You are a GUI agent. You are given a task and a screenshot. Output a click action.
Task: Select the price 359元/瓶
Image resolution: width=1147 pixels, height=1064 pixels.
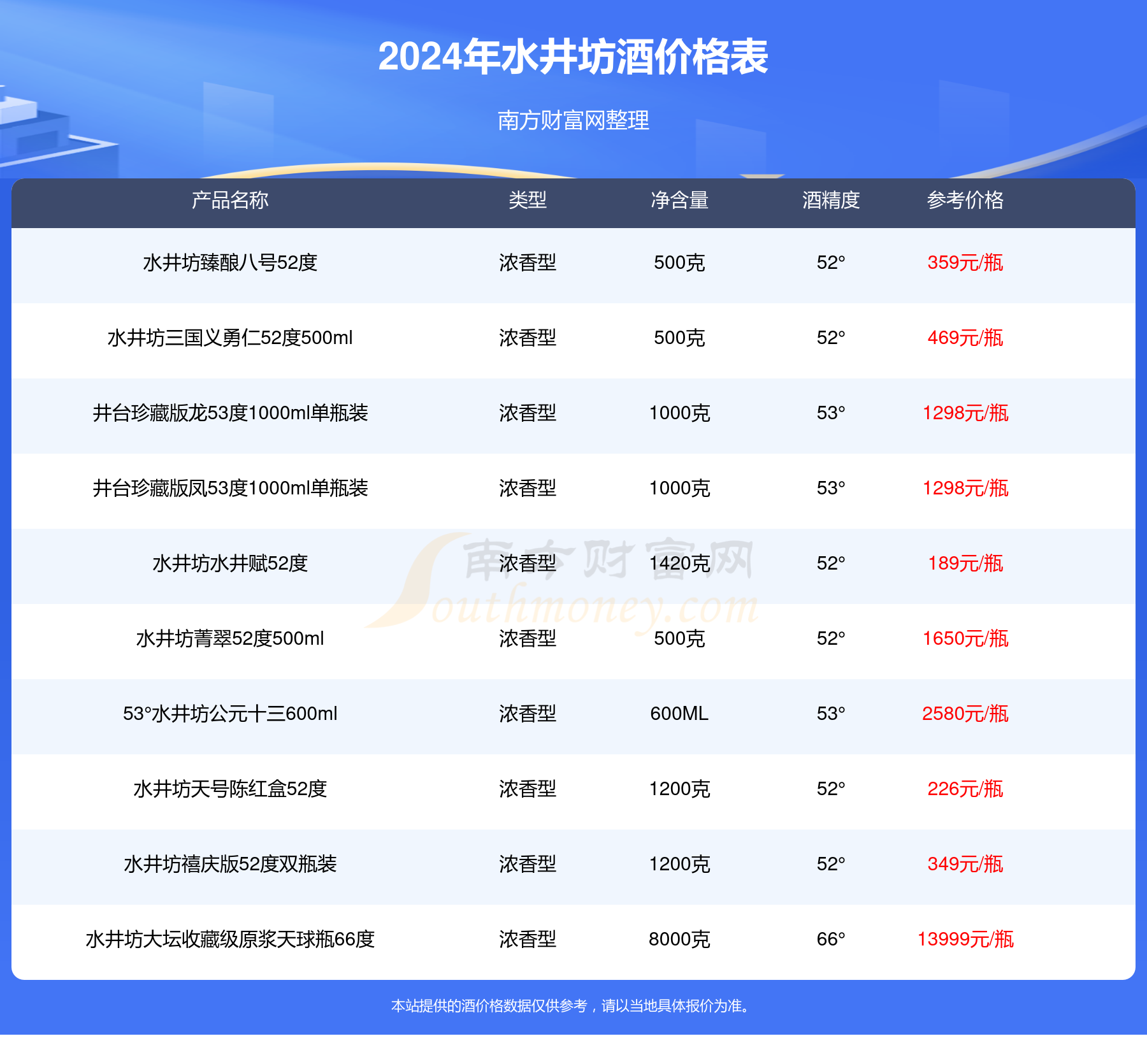[965, 262]
